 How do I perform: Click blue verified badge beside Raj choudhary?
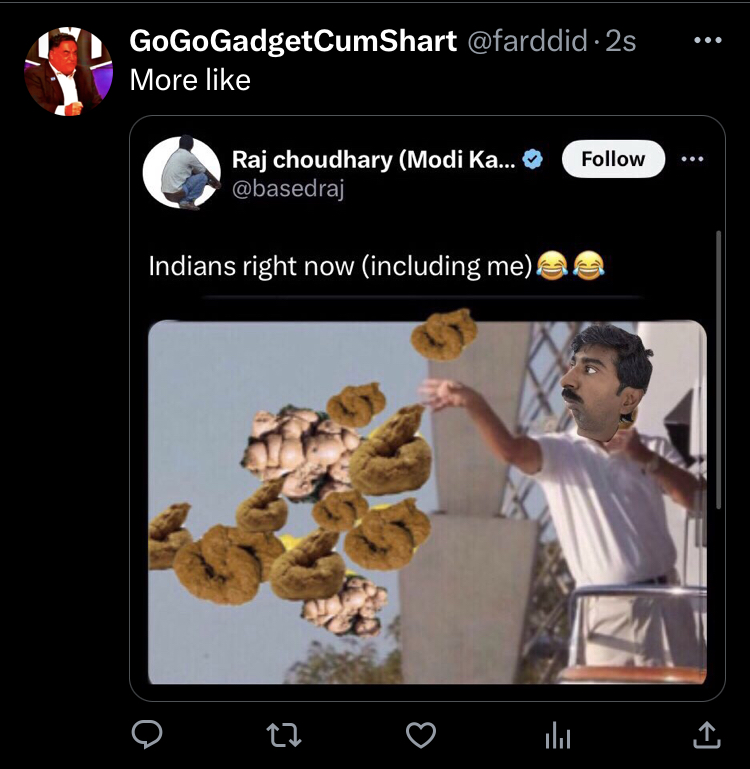coord(533,159)
